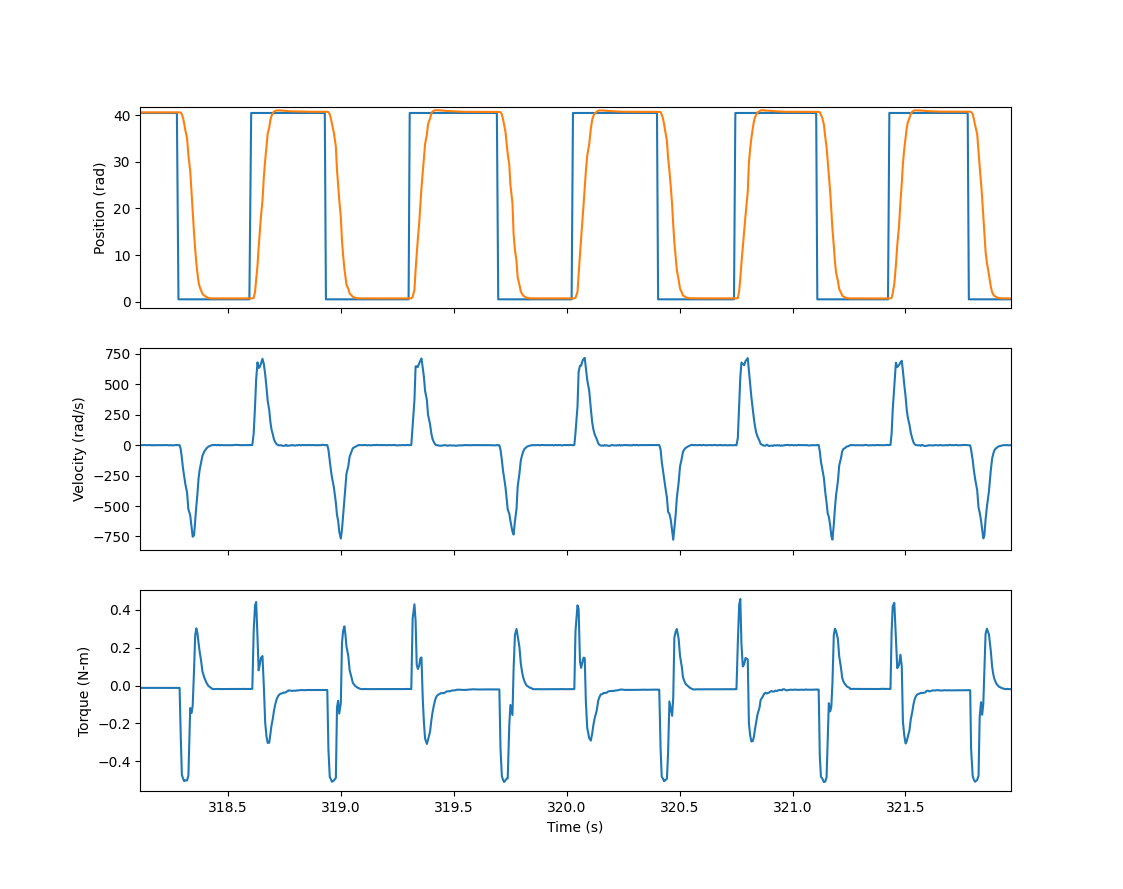
Task: Click the 321.5 time axis tick label
Action: [906, 808]
